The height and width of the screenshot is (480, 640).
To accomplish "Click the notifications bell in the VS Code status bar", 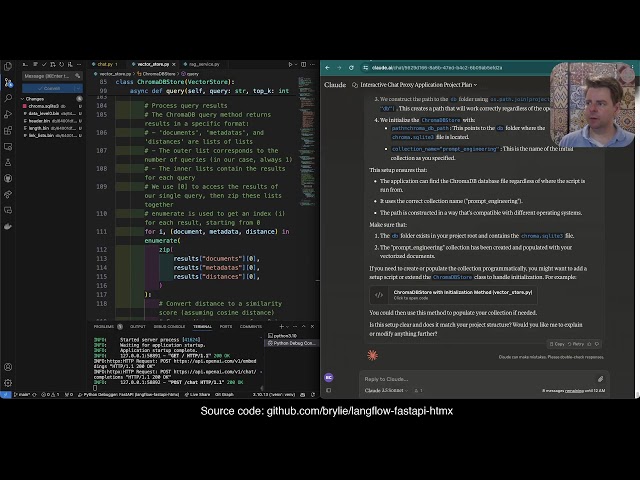I will 313,395.
